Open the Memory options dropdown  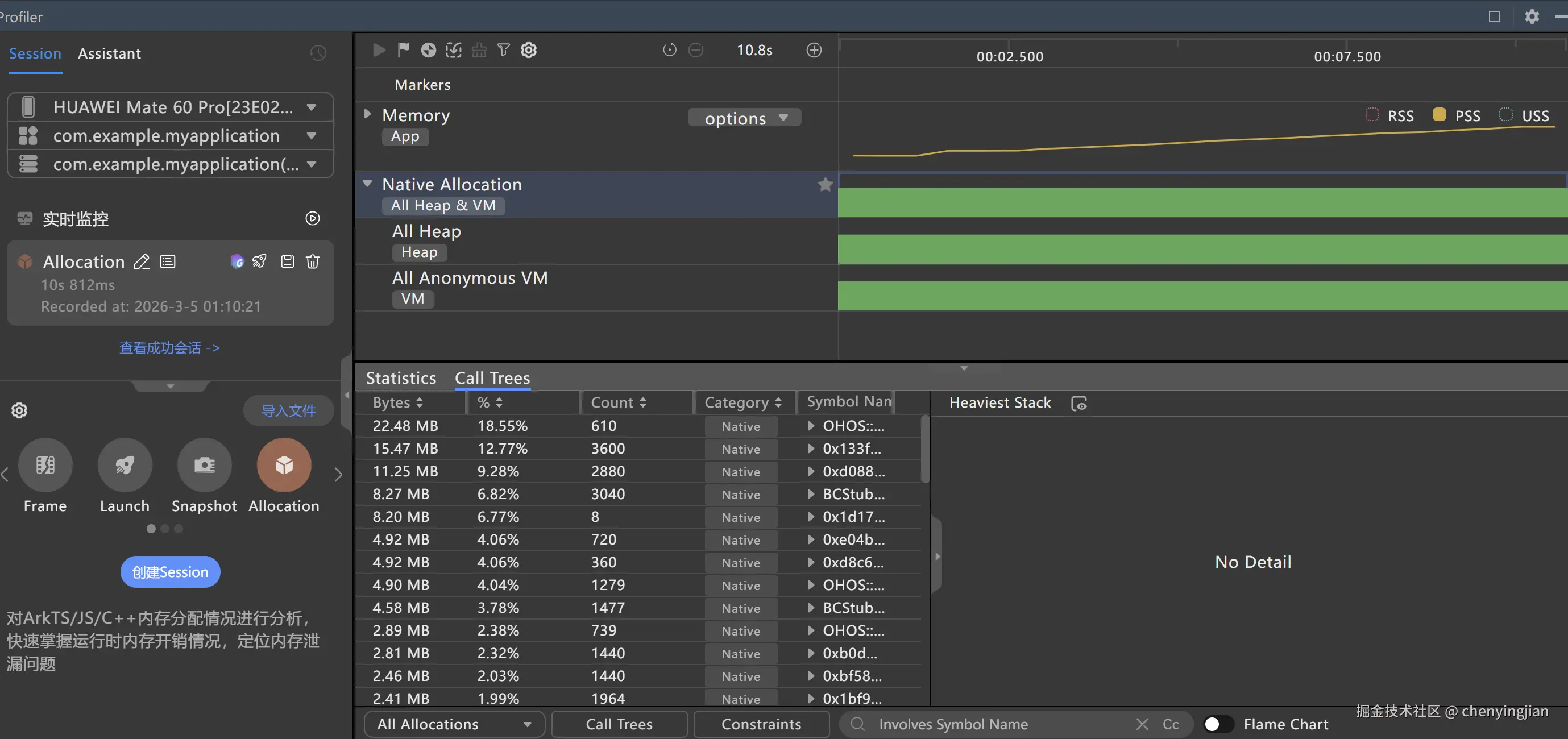tap(744, 118)
